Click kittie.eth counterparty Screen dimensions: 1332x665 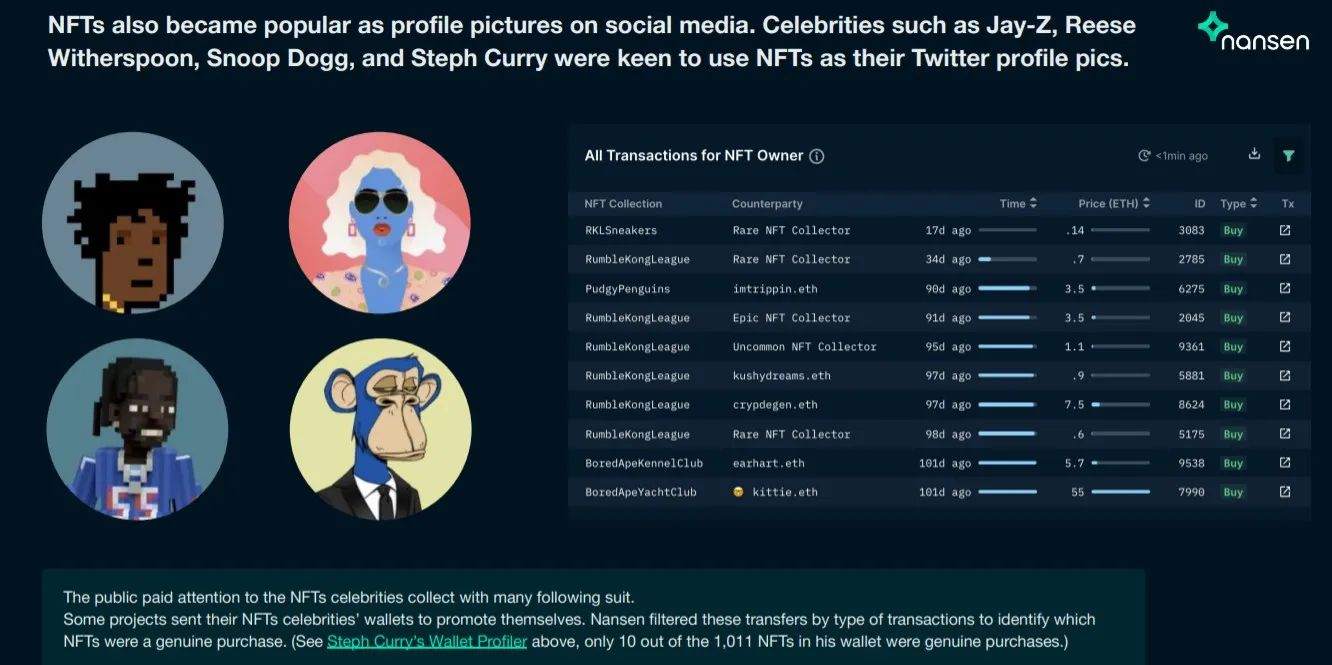click(784, 492)
